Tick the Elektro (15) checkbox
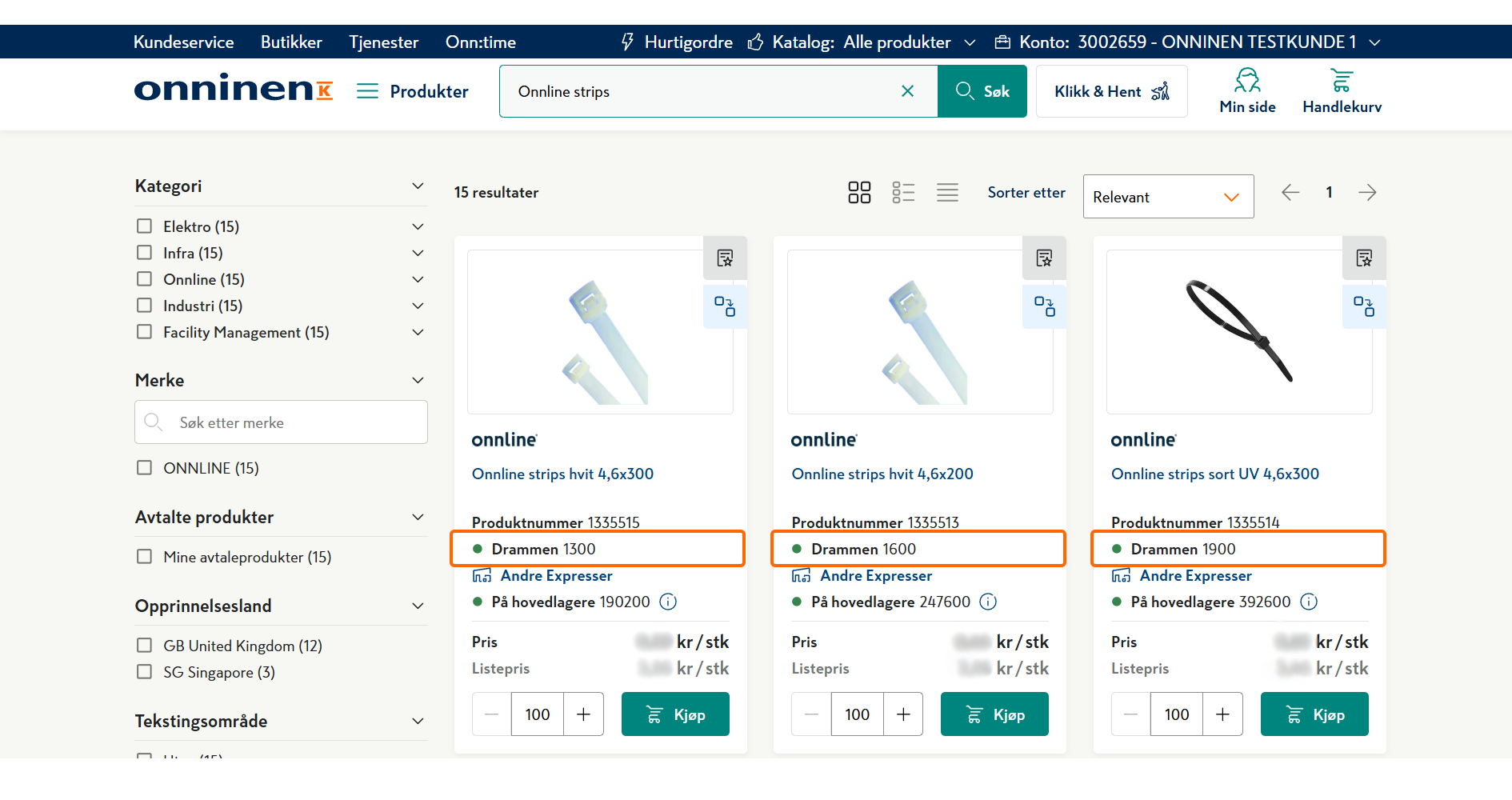Viewport: 1512px width, 800px height. tap(144, 226)
